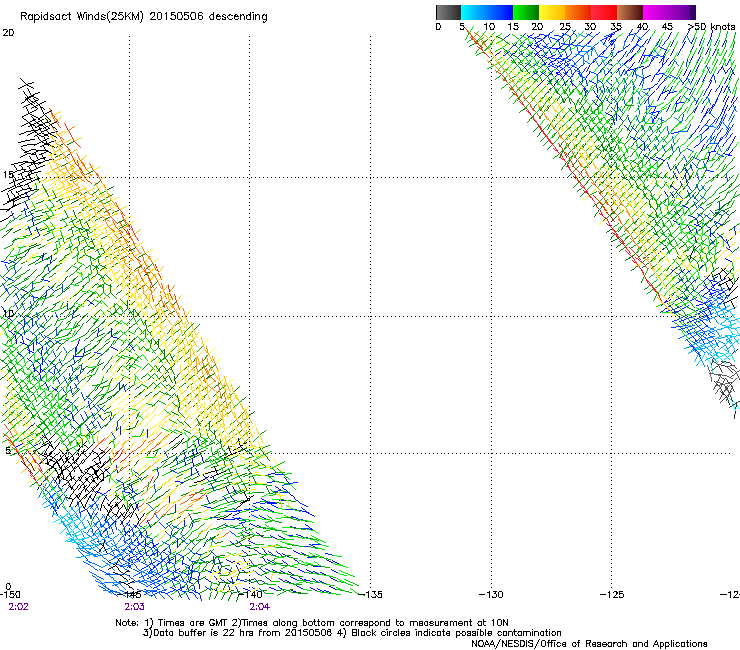Click the magenta 40-45 knots legend swatch
This screenshot has width=740, height=650.
tap(656, 12)
